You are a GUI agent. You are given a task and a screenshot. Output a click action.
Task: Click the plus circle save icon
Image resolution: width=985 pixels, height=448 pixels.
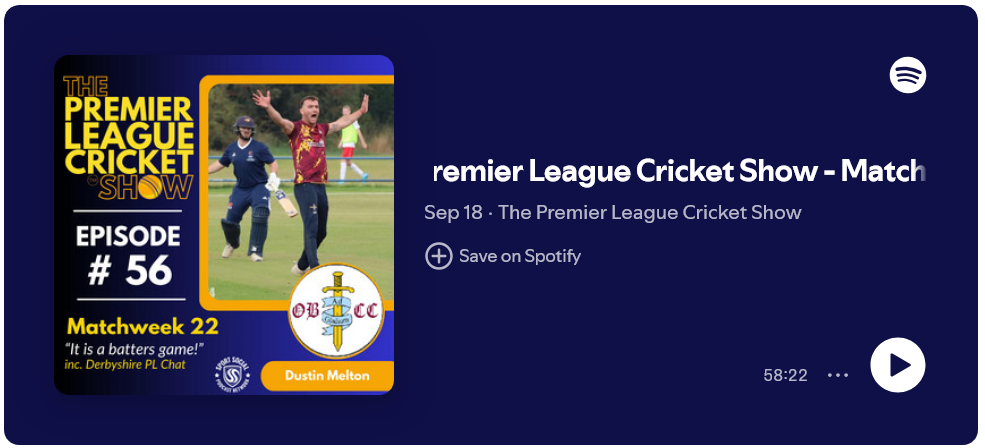438,256
